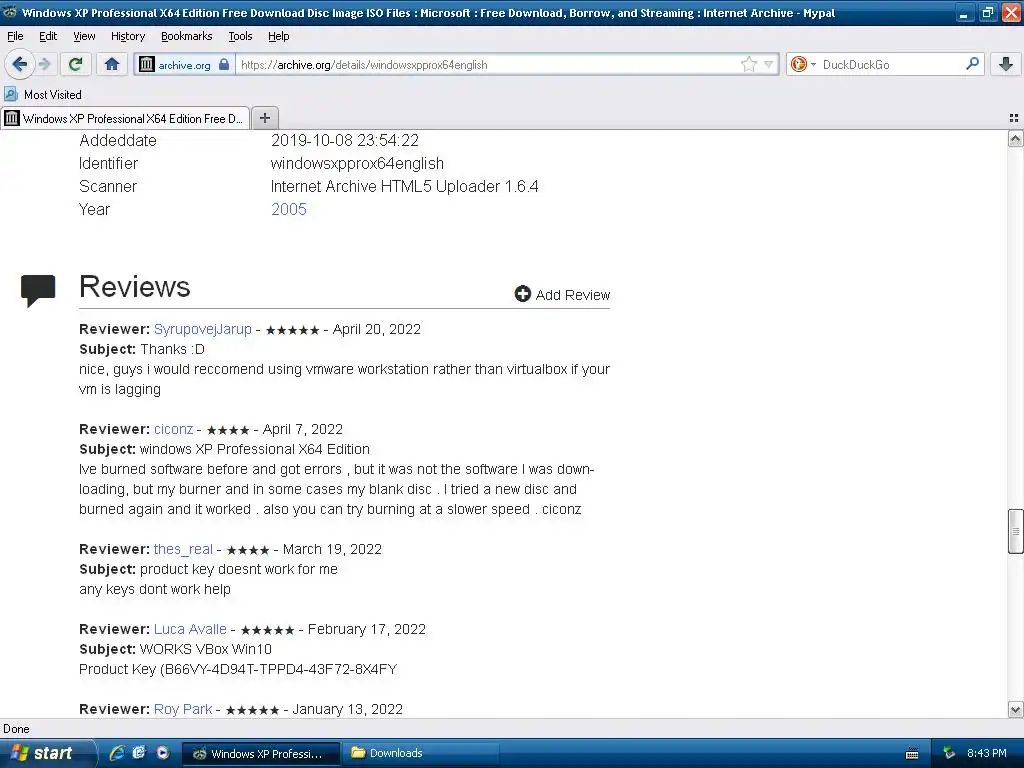The image size is (1024, 768).
Task: Open a new tab with plus button
Action: coord(264,118)
